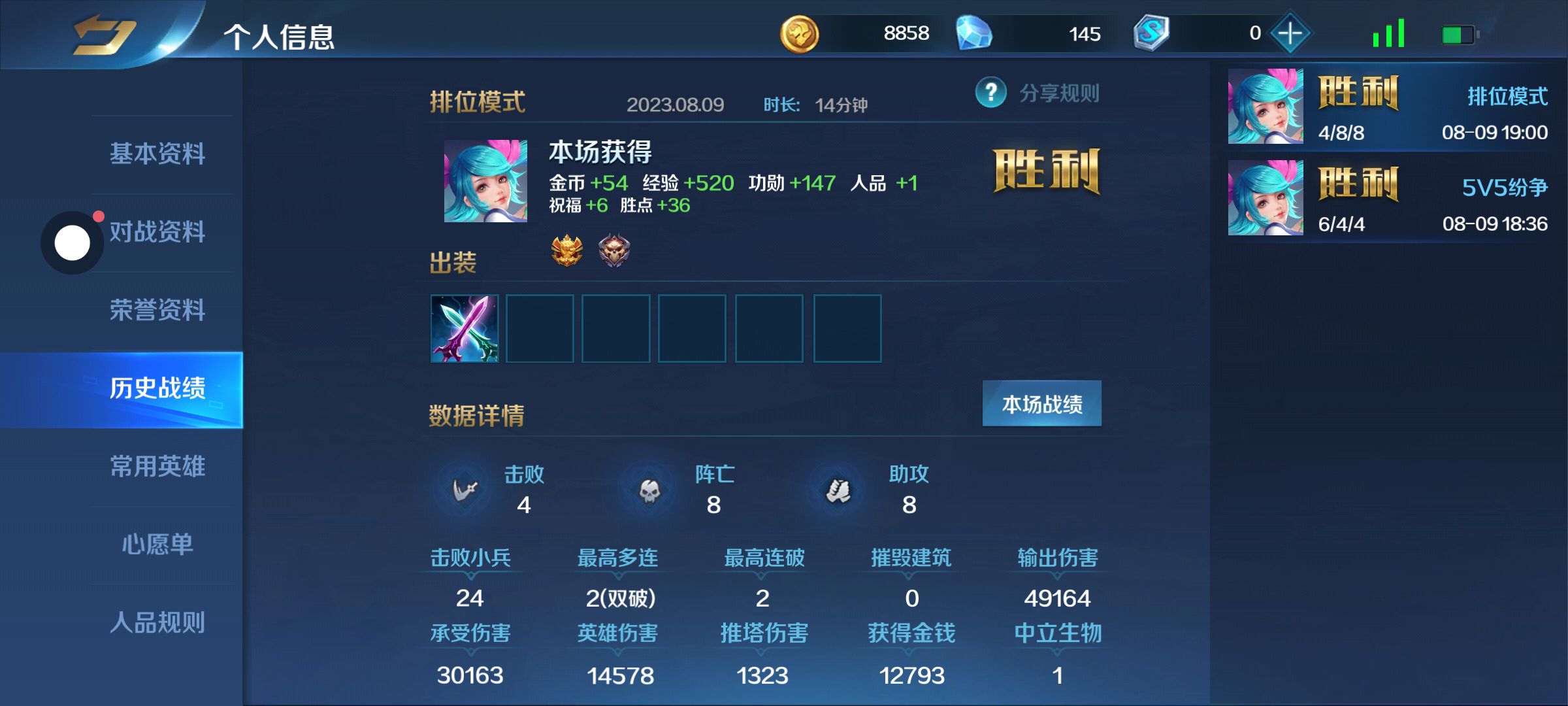Screen dimensions: 1568x706
Task: Open the 常用英雄 tab
Action: 157,466
